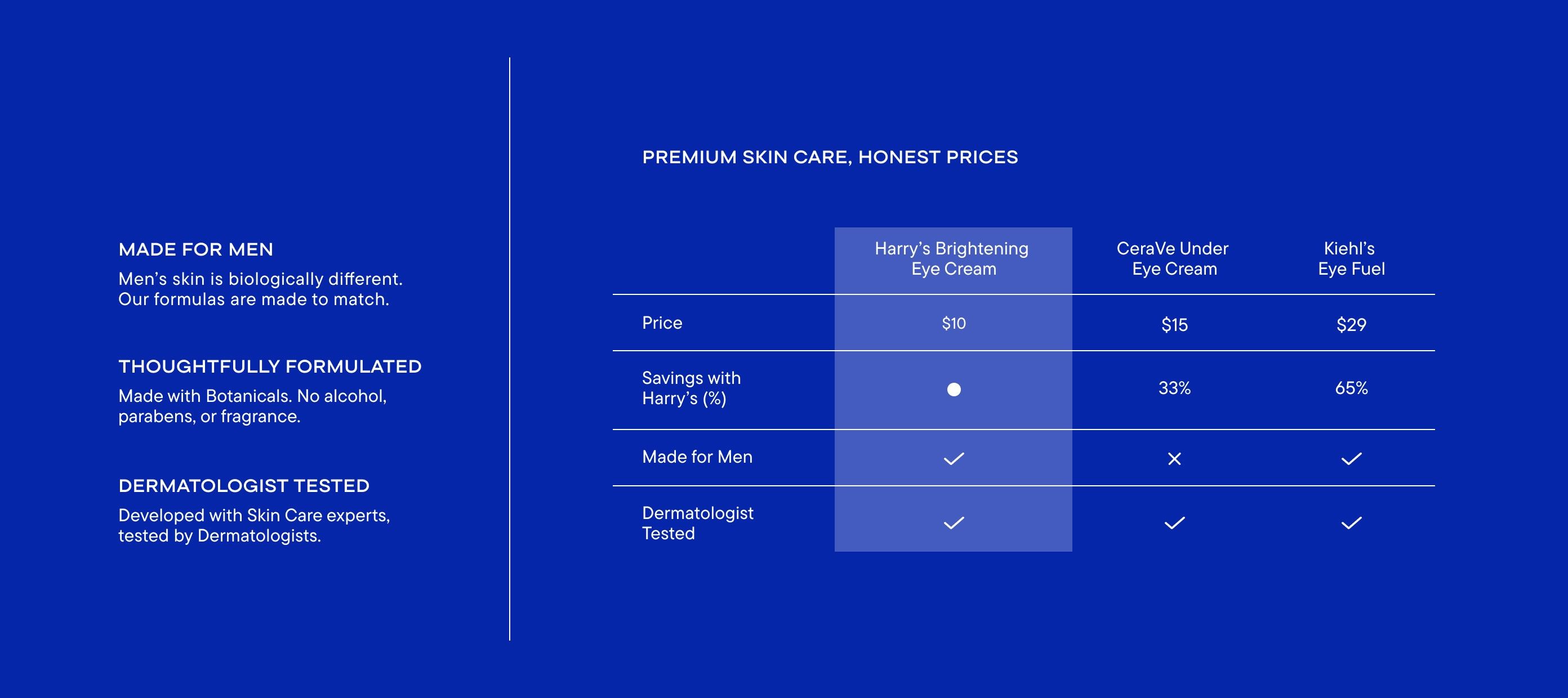This screenshot has width=1568, height=698.
Task: Select Harry's Brightening Eye Cream column header
Action: pyautogui.click(x=952, y=258)
